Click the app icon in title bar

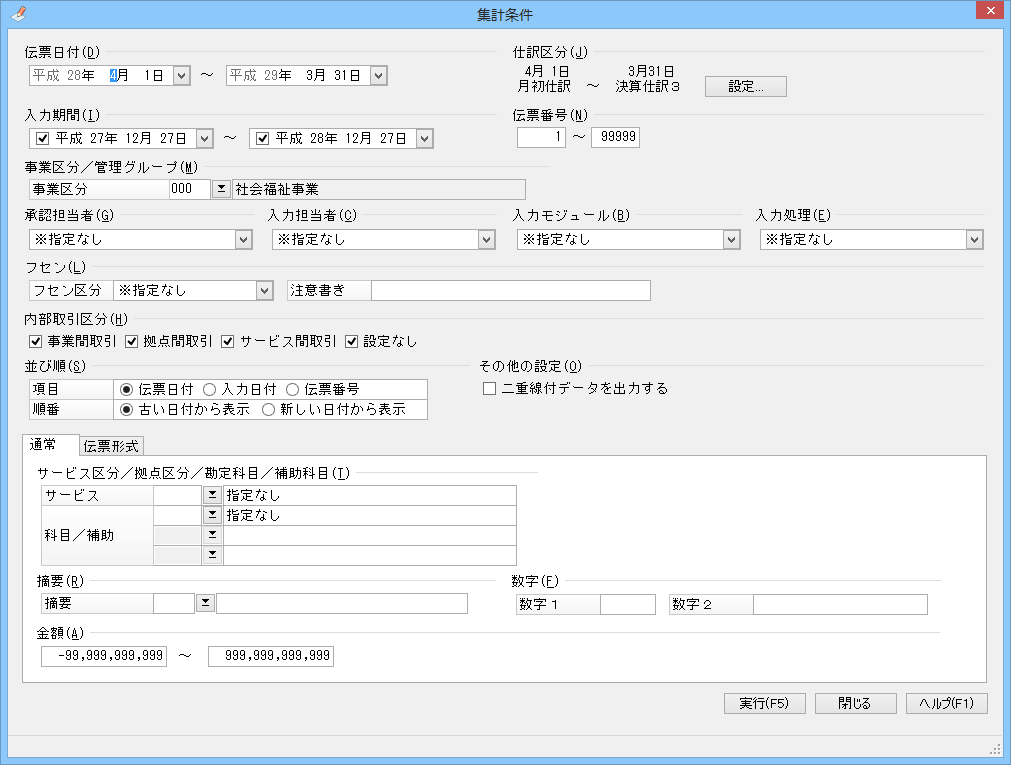[18, 13]
